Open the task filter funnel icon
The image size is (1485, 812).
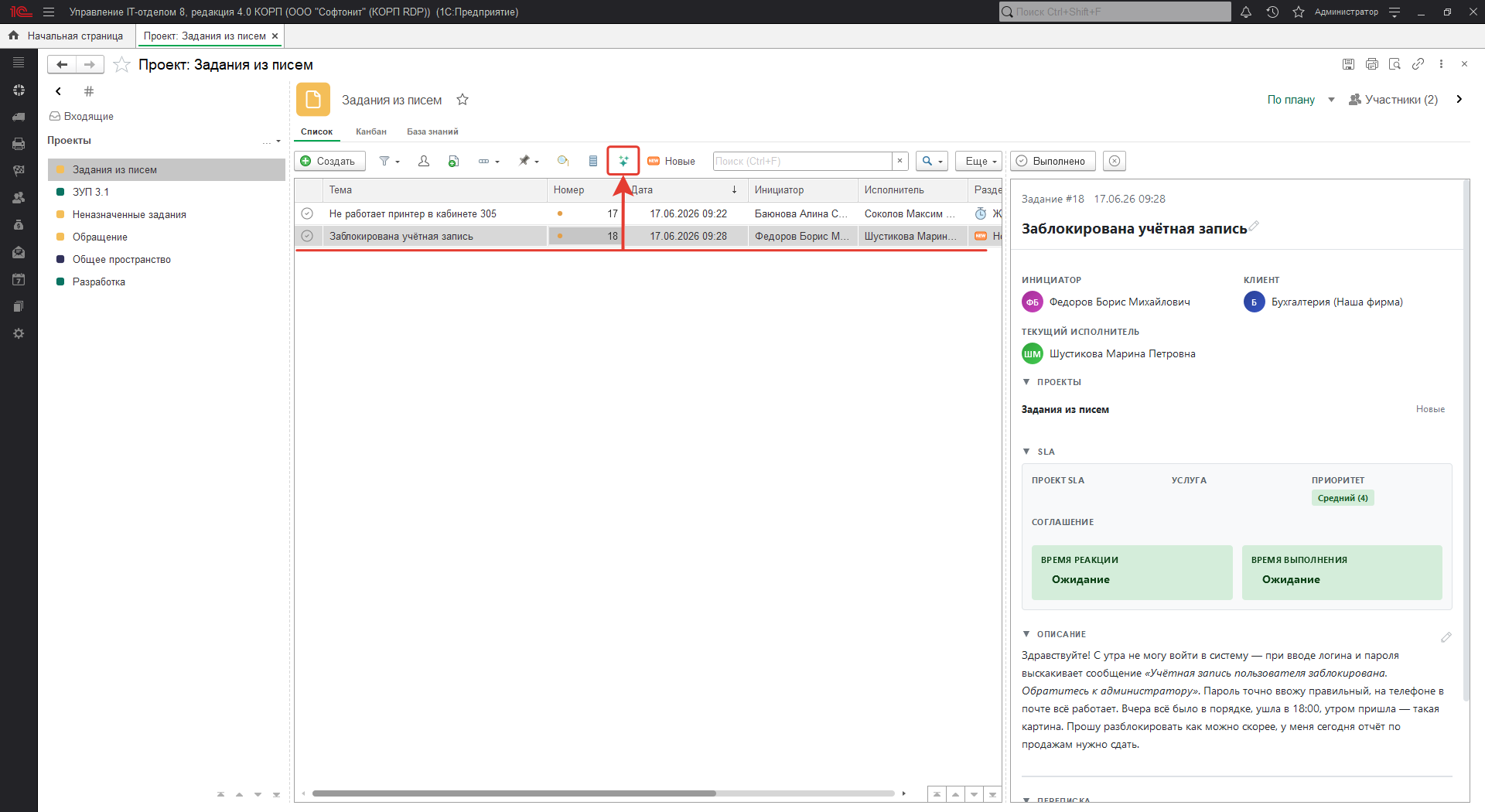[388, 161]
